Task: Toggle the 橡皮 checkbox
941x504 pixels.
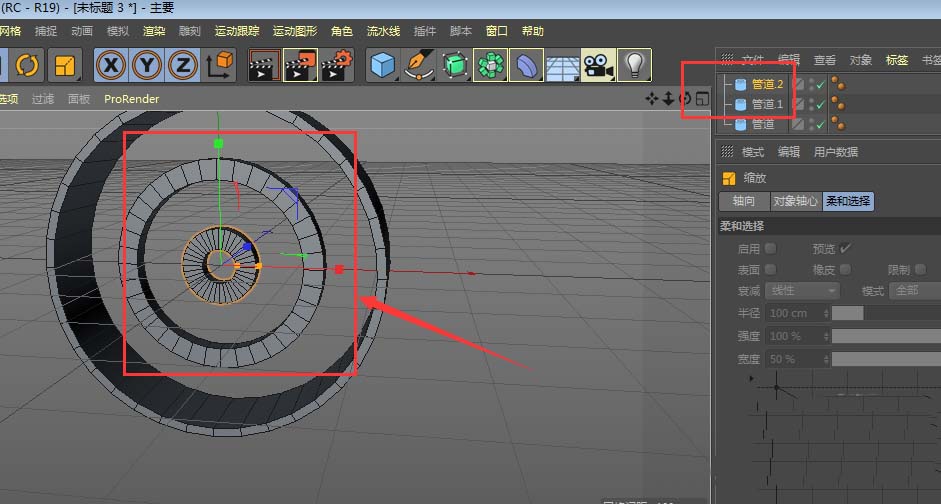Action: tap(845, 269)
